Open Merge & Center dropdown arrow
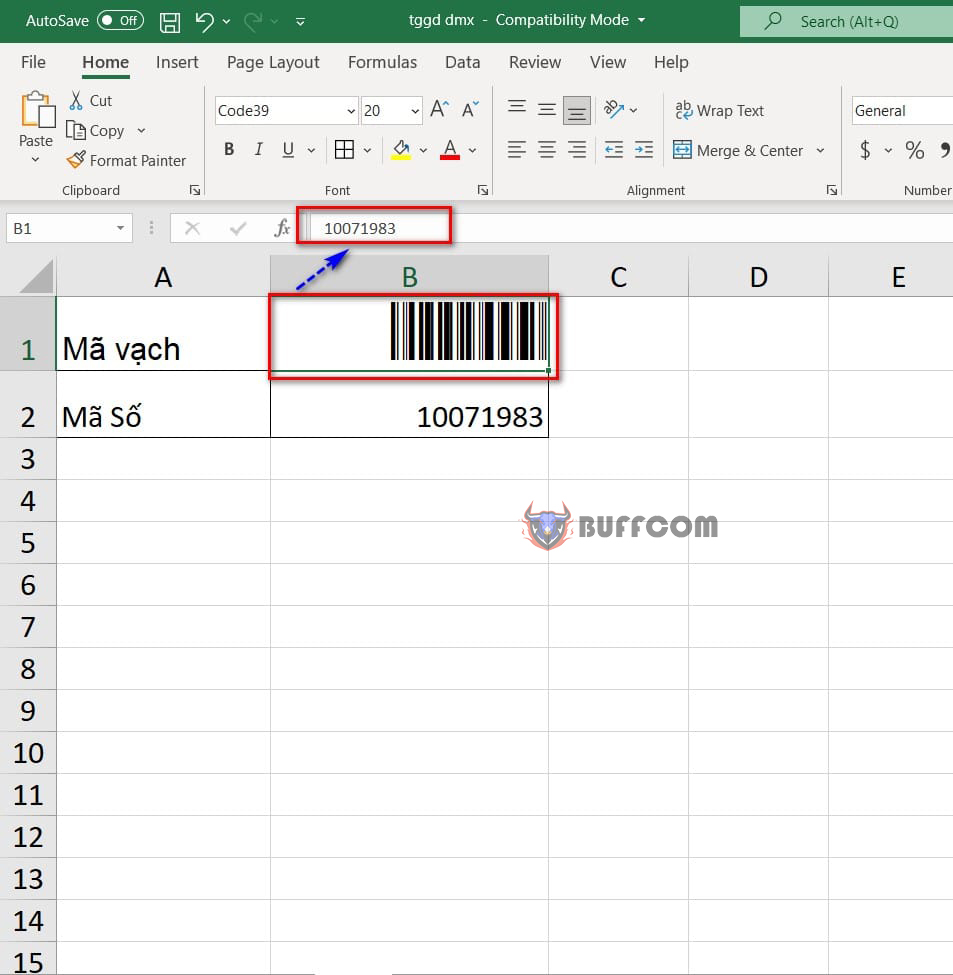 point(821,150)
